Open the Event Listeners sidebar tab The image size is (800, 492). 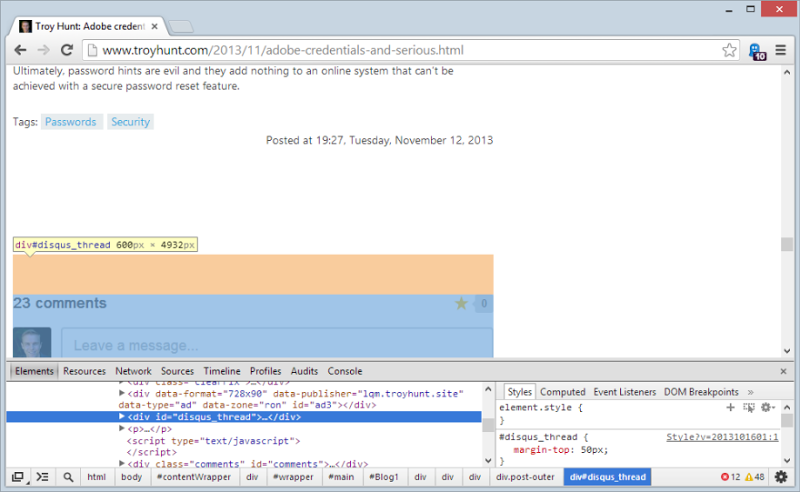coord(624,392)
